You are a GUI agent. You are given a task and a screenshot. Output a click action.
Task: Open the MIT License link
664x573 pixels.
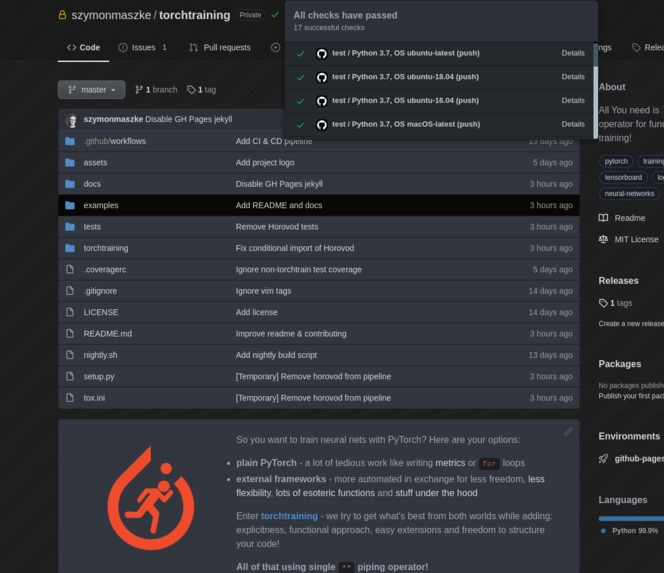628,239
